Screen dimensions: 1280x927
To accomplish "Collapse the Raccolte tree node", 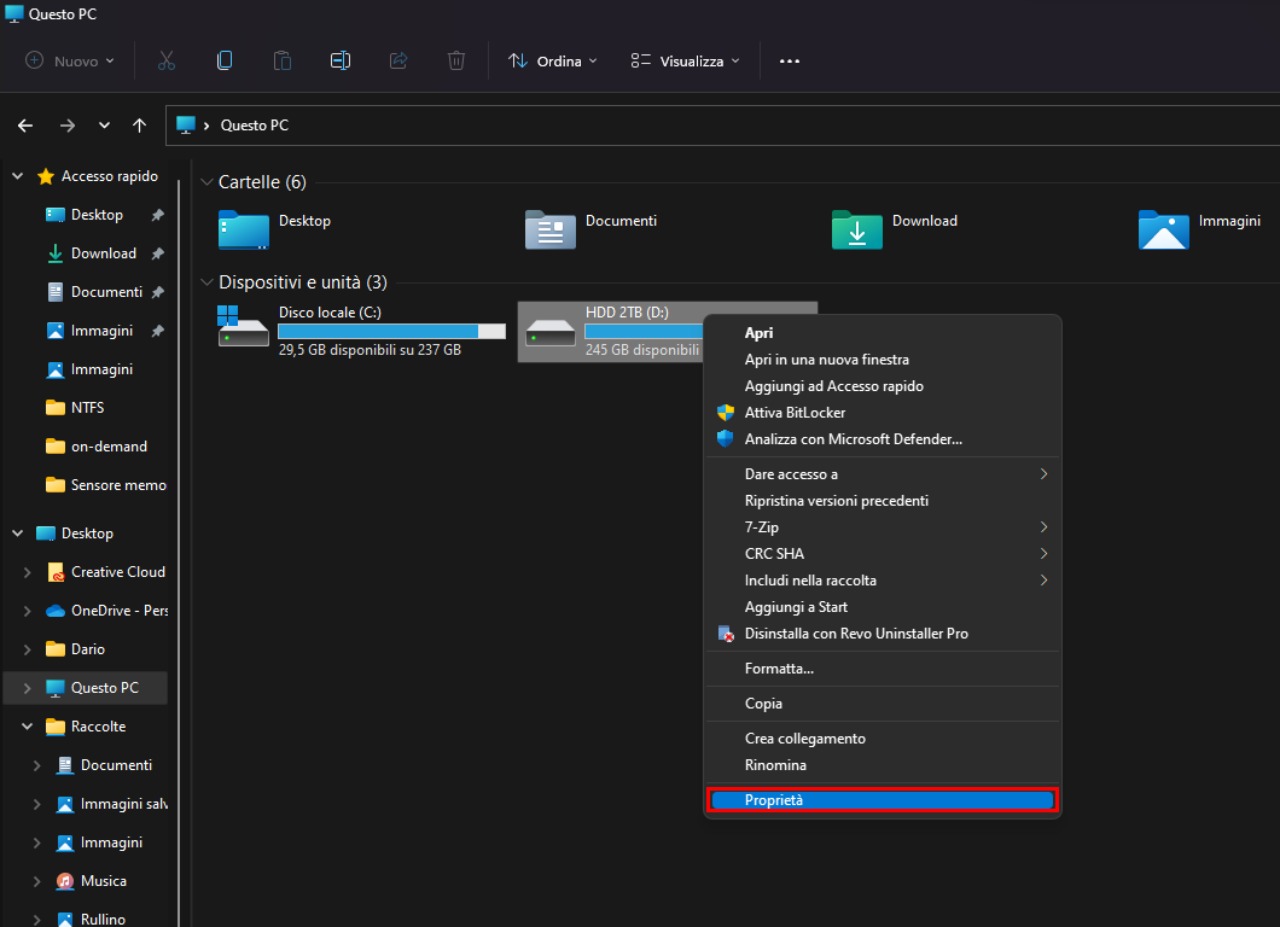I will (27, 726).
